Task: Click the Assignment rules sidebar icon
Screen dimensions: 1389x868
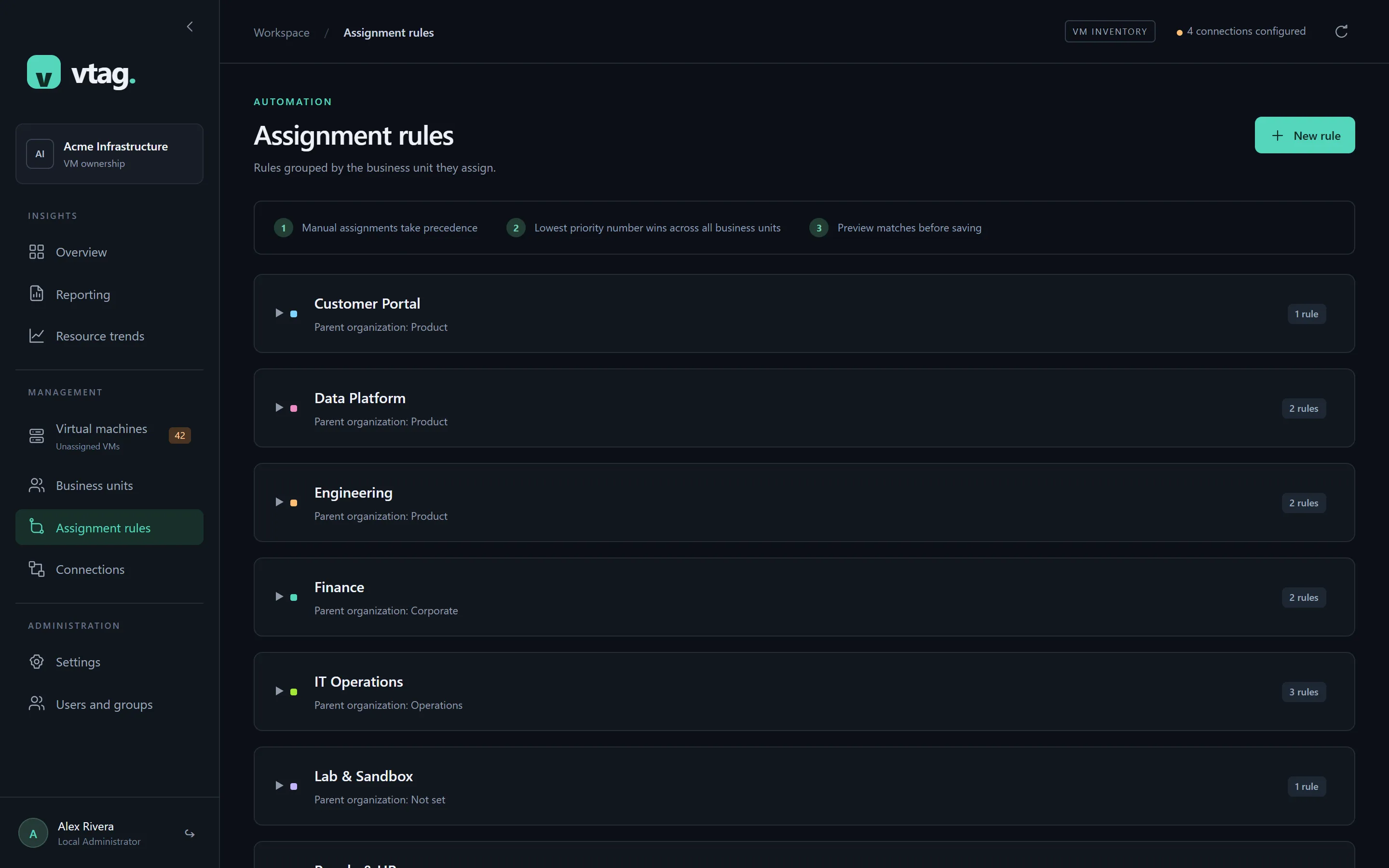Action: pyautogui.click(x=37, y=527)
